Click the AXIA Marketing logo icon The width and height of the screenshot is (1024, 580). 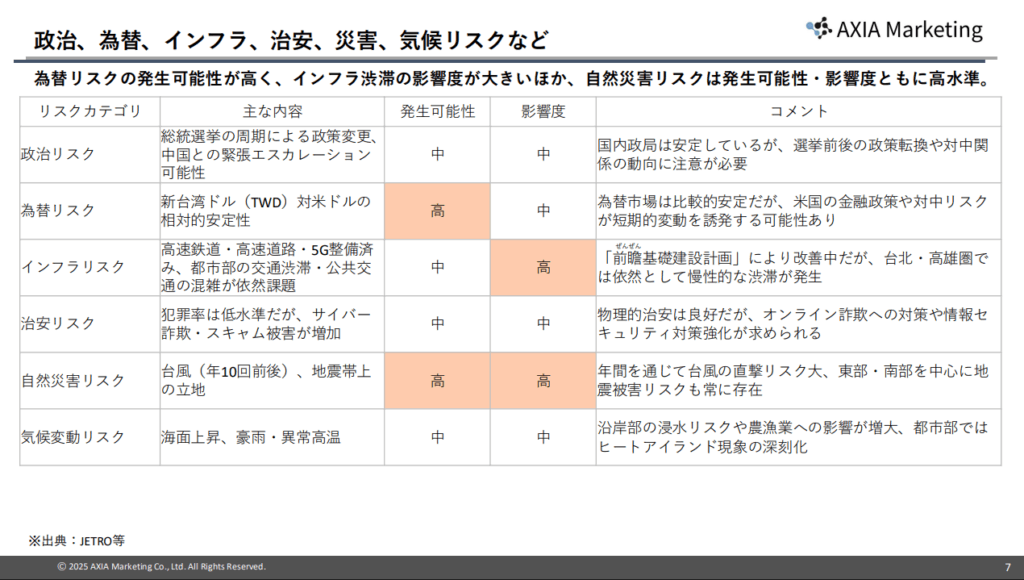(819, 28)
